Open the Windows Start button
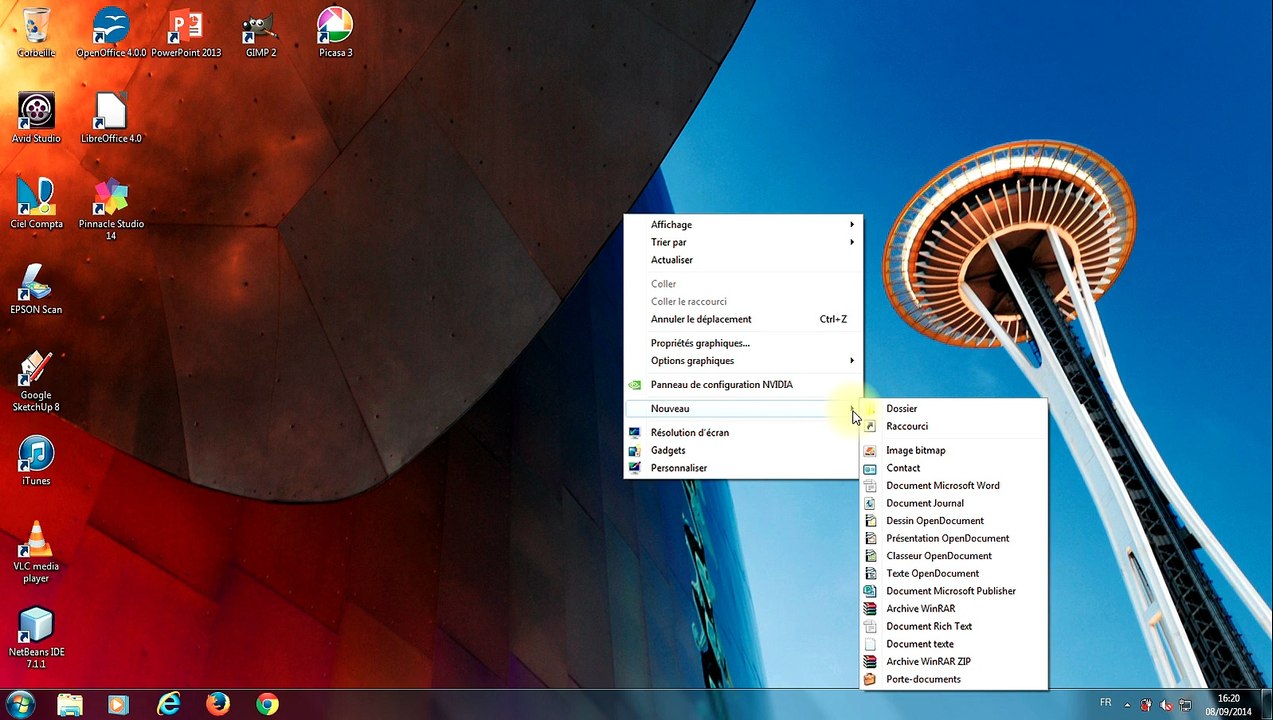1273x720 pixels. [x=20, y=704]
